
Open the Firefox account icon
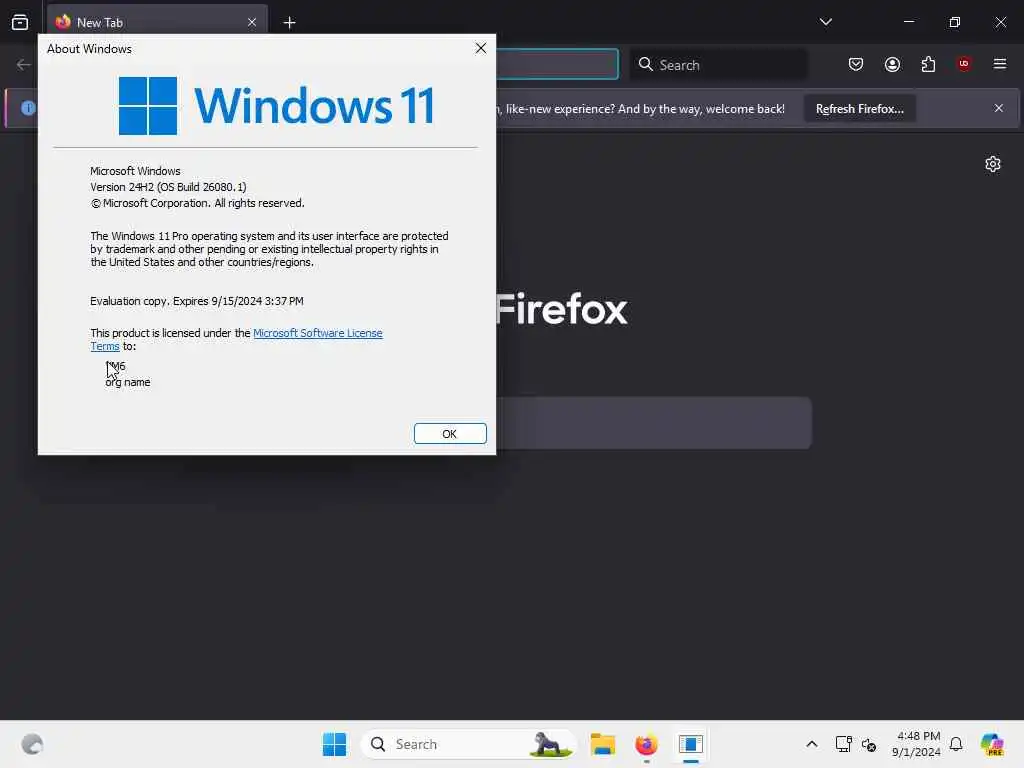[892, 64]
